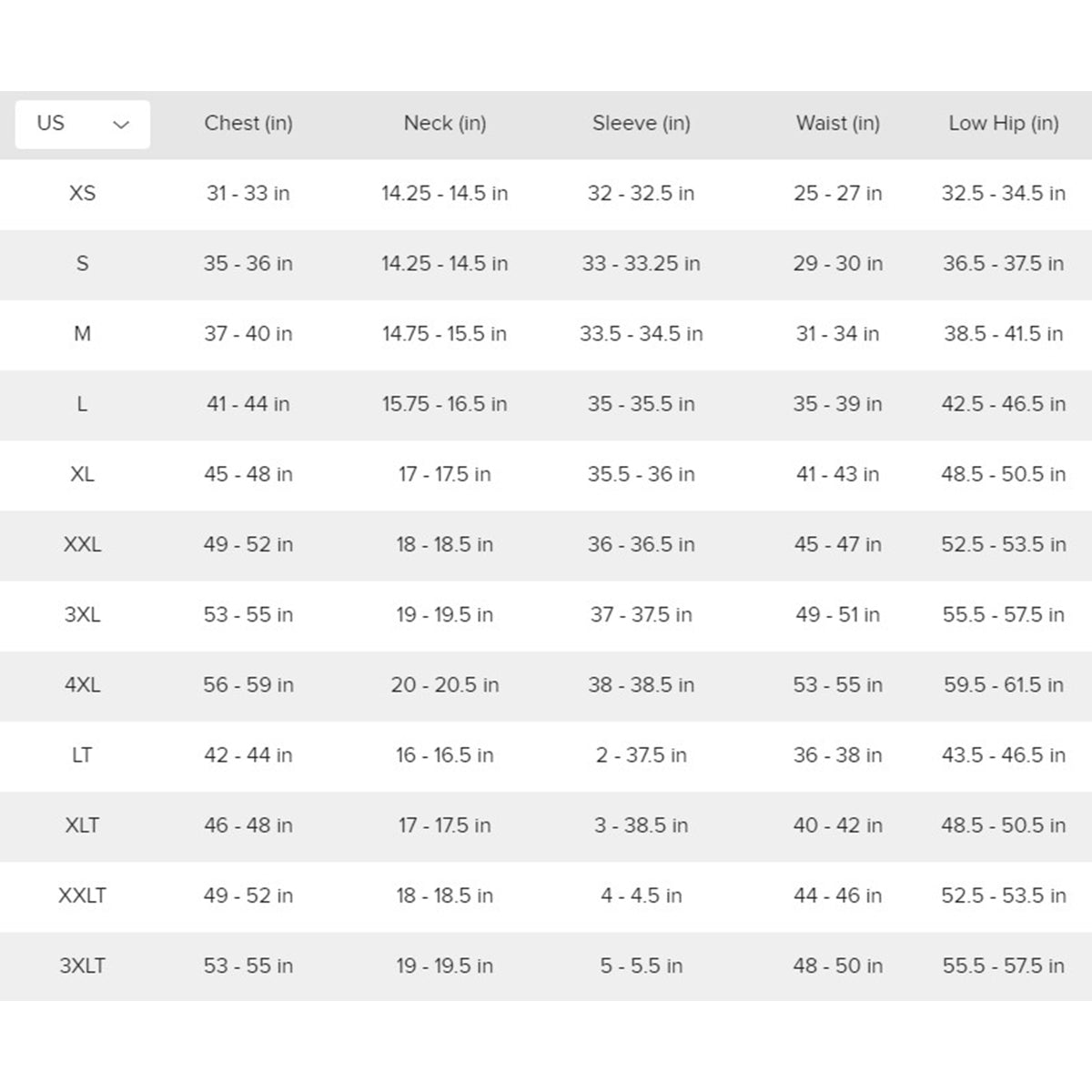This screenshot has height=1092, width=1092.
Task: Click the Waist (in) column header
Action: pos(838,123)
